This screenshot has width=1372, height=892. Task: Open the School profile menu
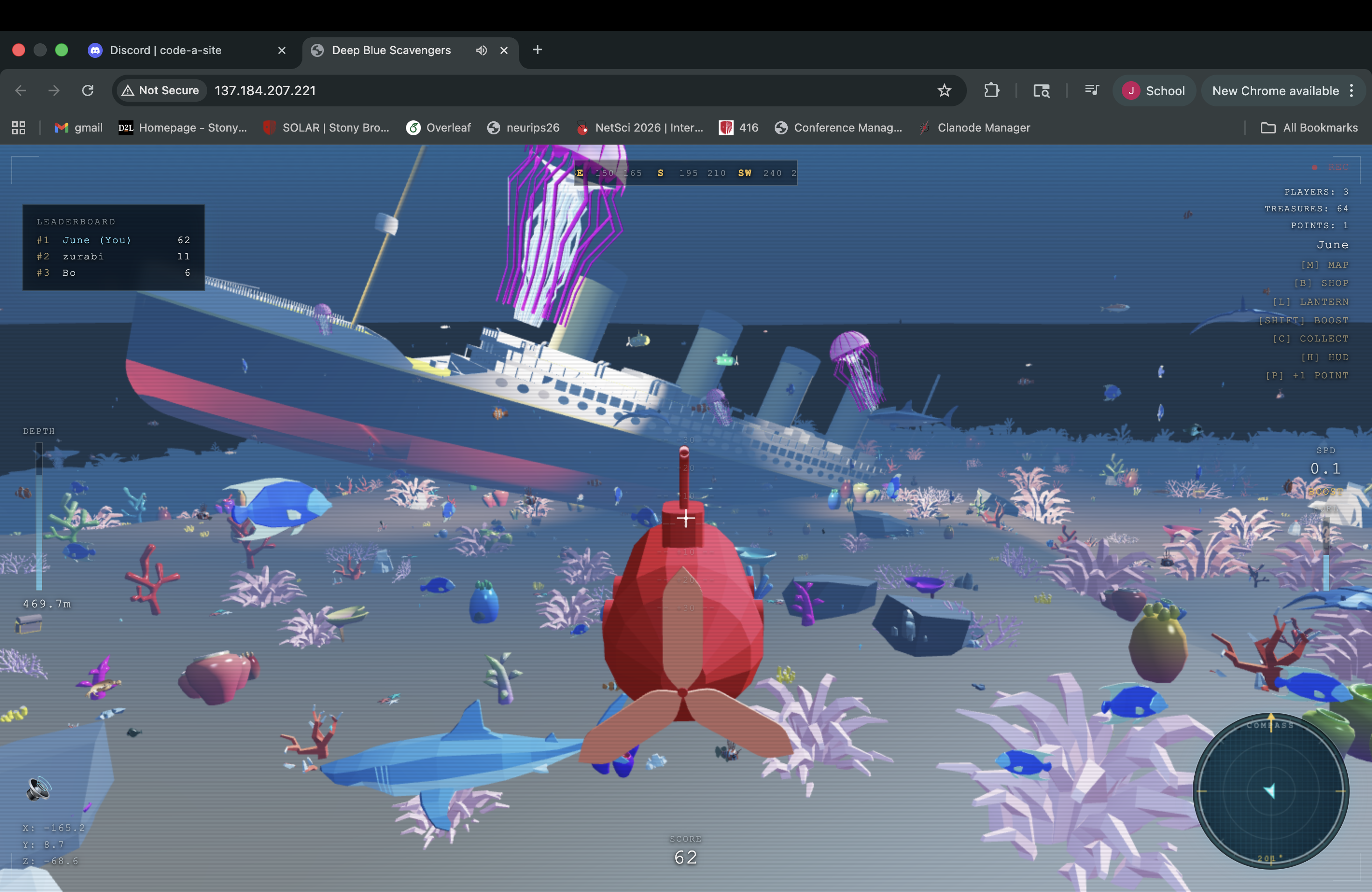point(1154,91)
